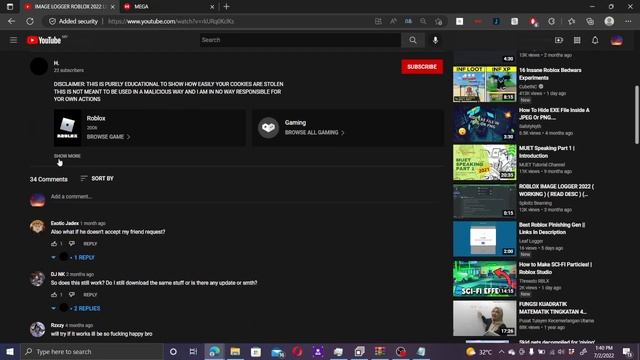640x360 pixels.
Task: Open the browser favorites star icon
Action: coord(571,21)
